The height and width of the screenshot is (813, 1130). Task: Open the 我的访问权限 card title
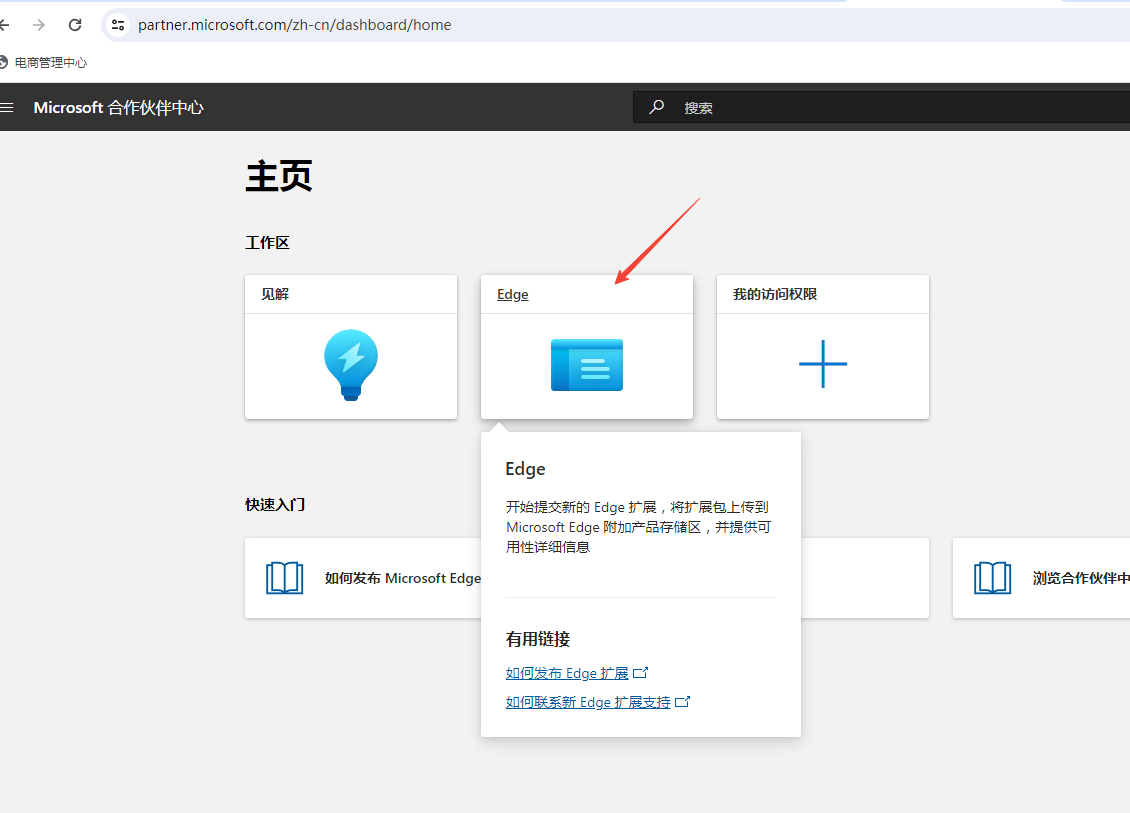point(775,294)
